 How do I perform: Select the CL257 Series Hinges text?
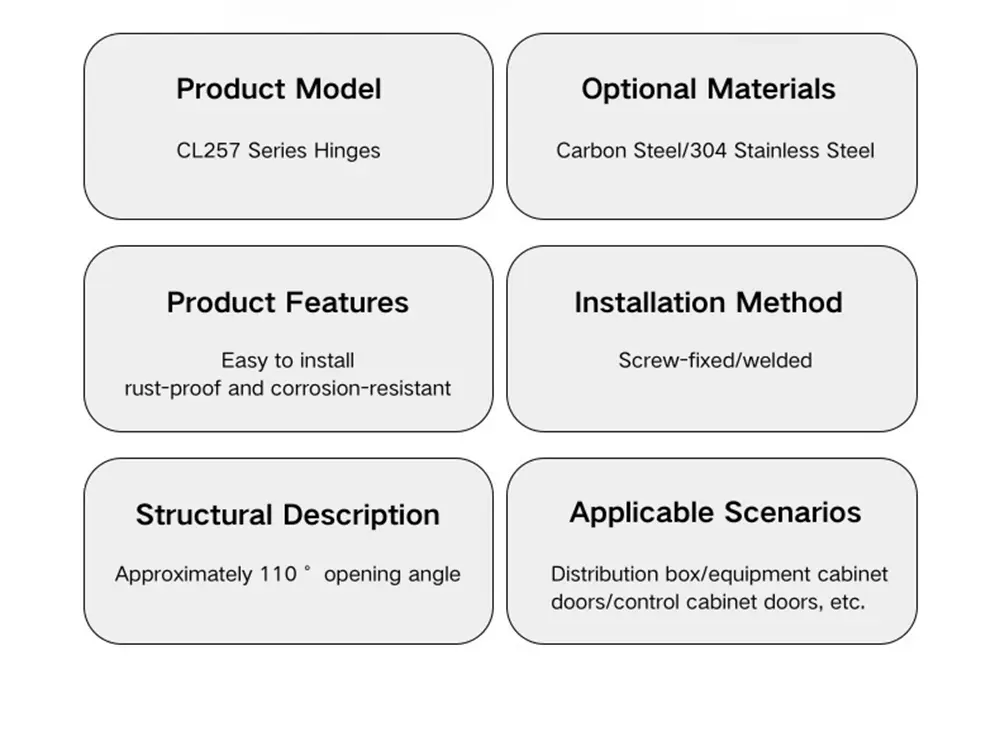(x=278, y=151)
